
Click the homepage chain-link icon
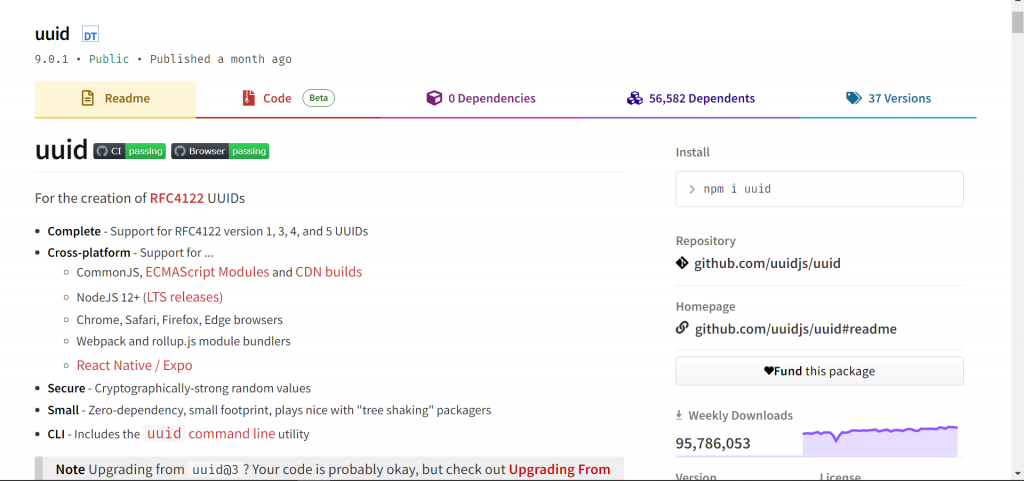683,328
